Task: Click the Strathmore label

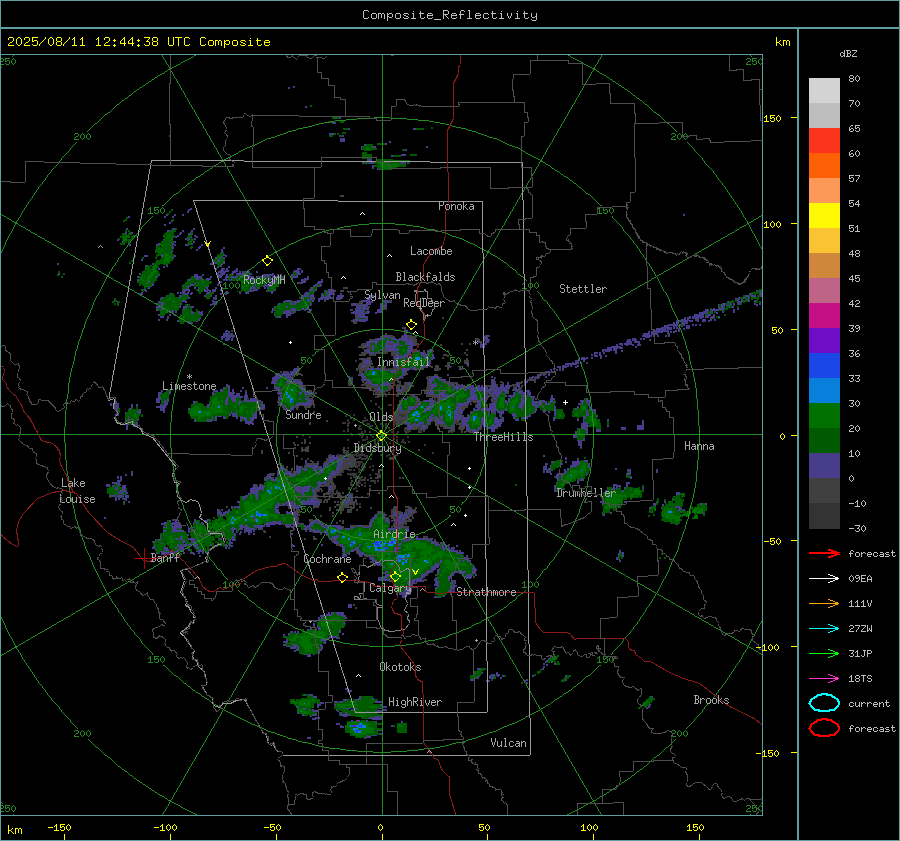Action: (486, 592)
